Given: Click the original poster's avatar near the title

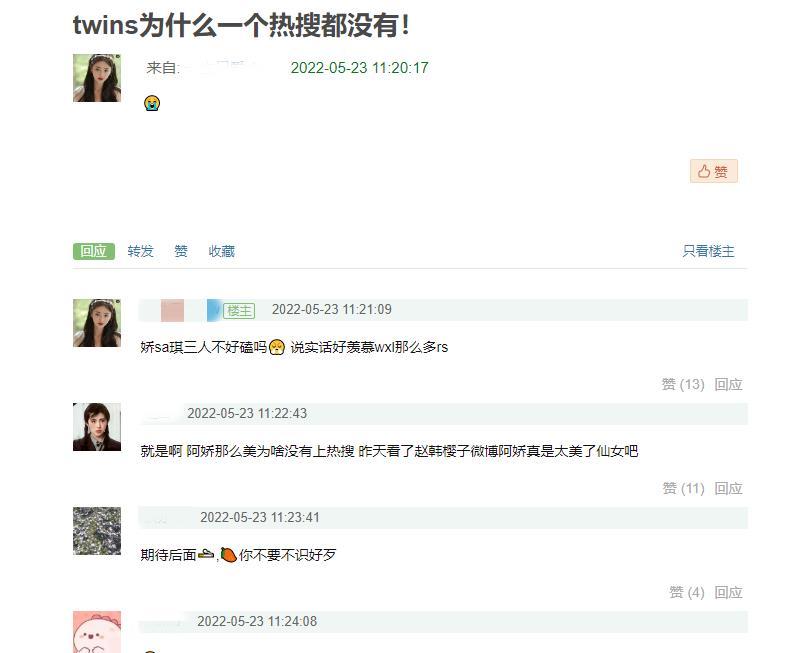Looking at the screenshot, I should point(97,78).
